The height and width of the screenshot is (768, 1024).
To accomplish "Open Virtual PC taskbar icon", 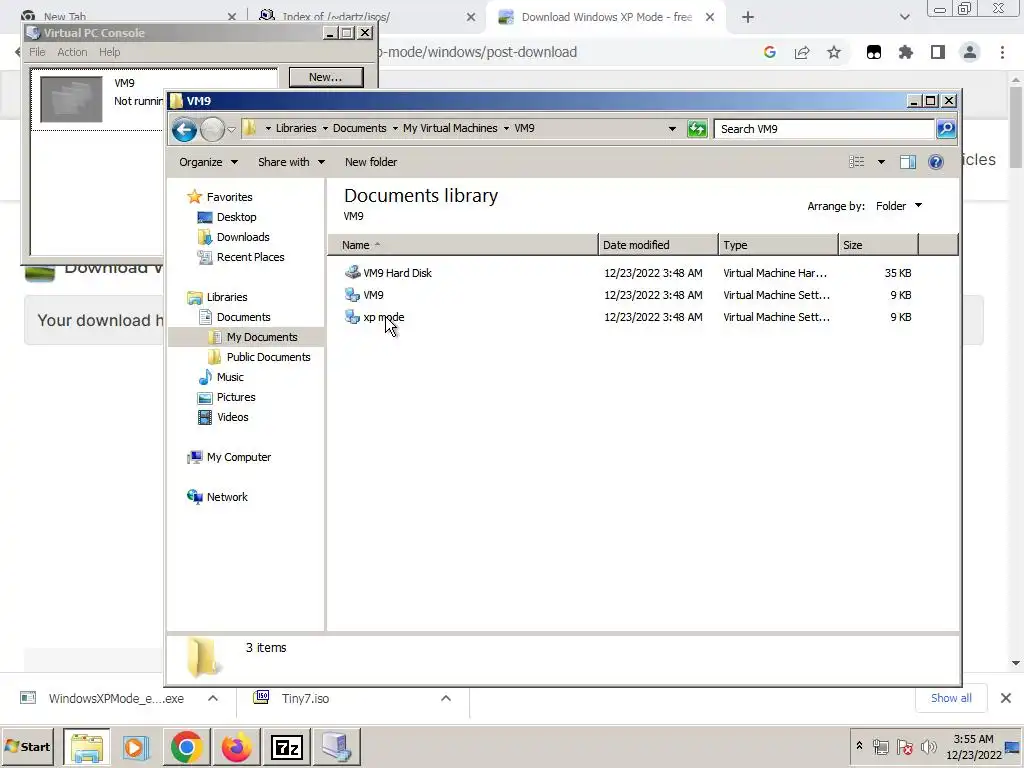I will tap(336, 746).
